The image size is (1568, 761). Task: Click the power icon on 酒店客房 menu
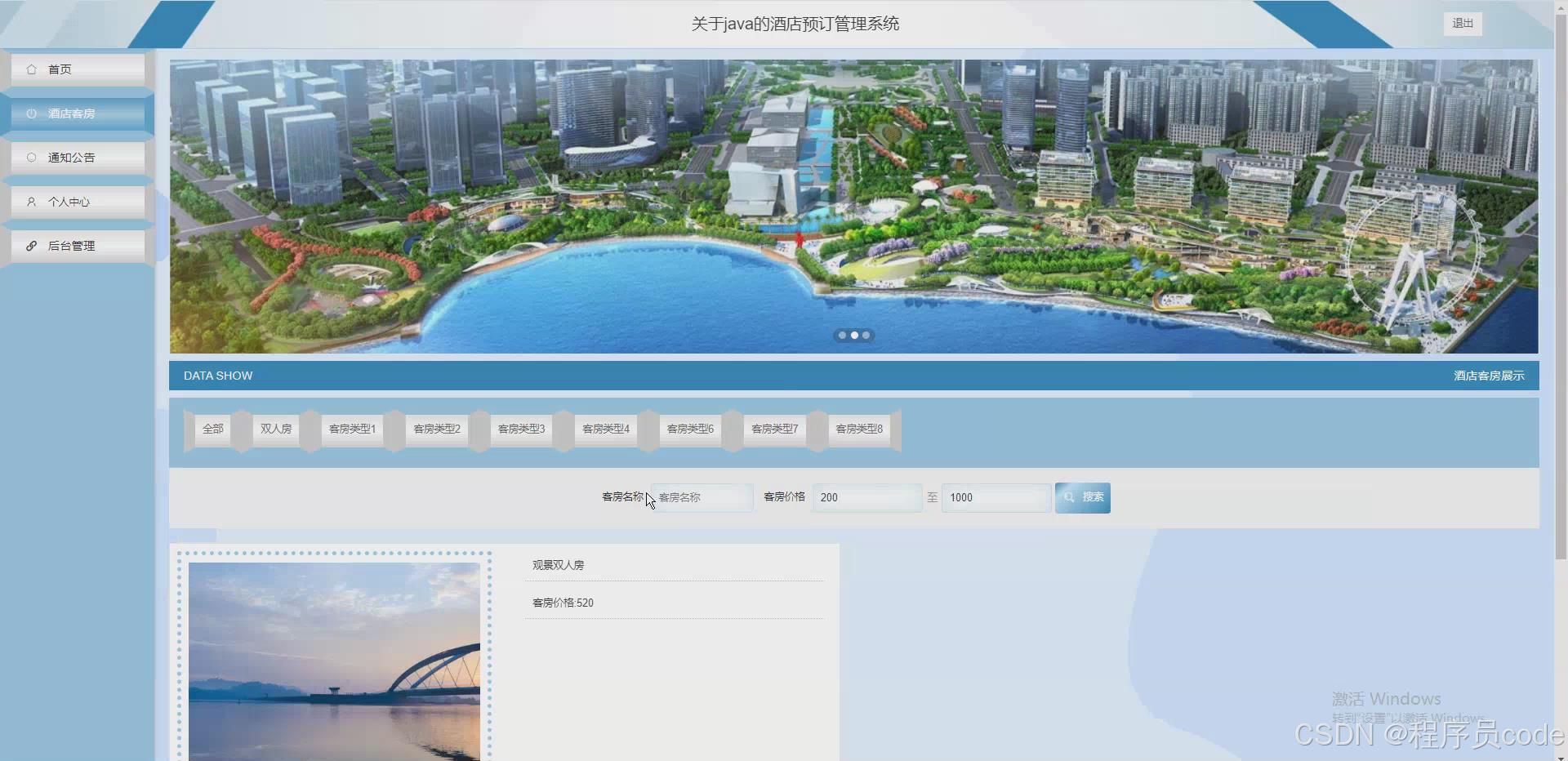[31, 113]
